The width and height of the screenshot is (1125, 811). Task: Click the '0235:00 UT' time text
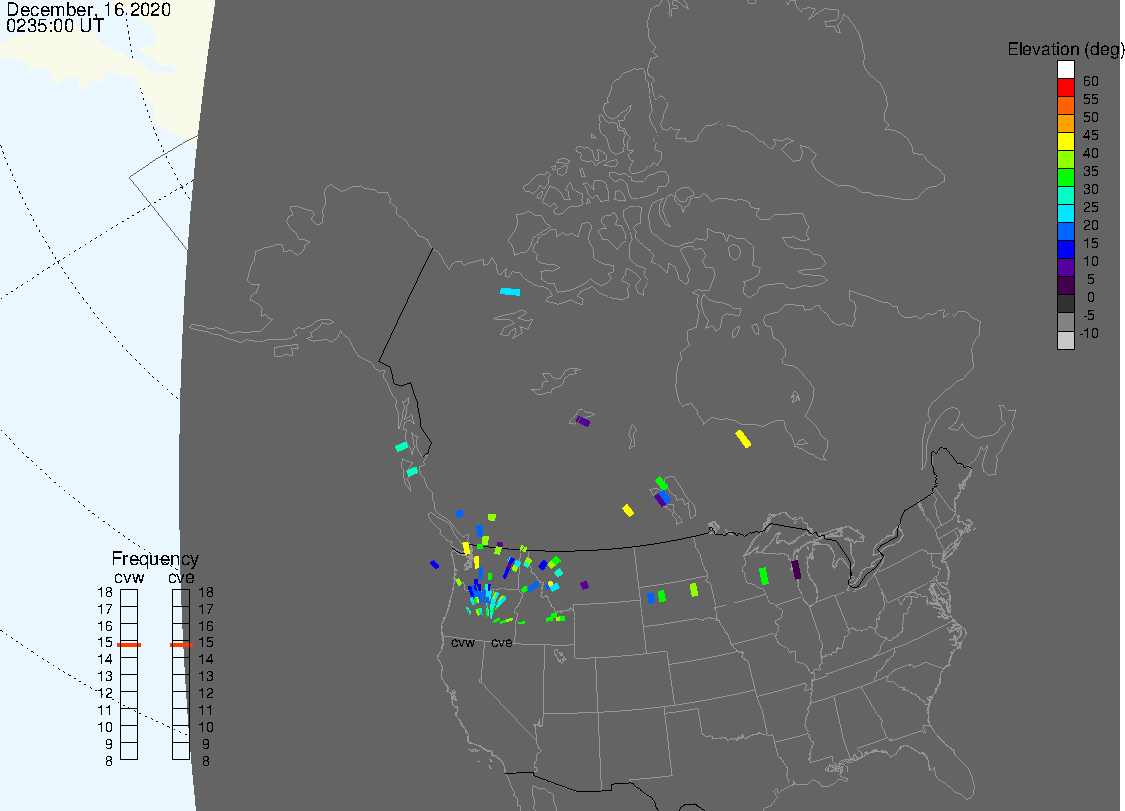click(x=55, y=26)
